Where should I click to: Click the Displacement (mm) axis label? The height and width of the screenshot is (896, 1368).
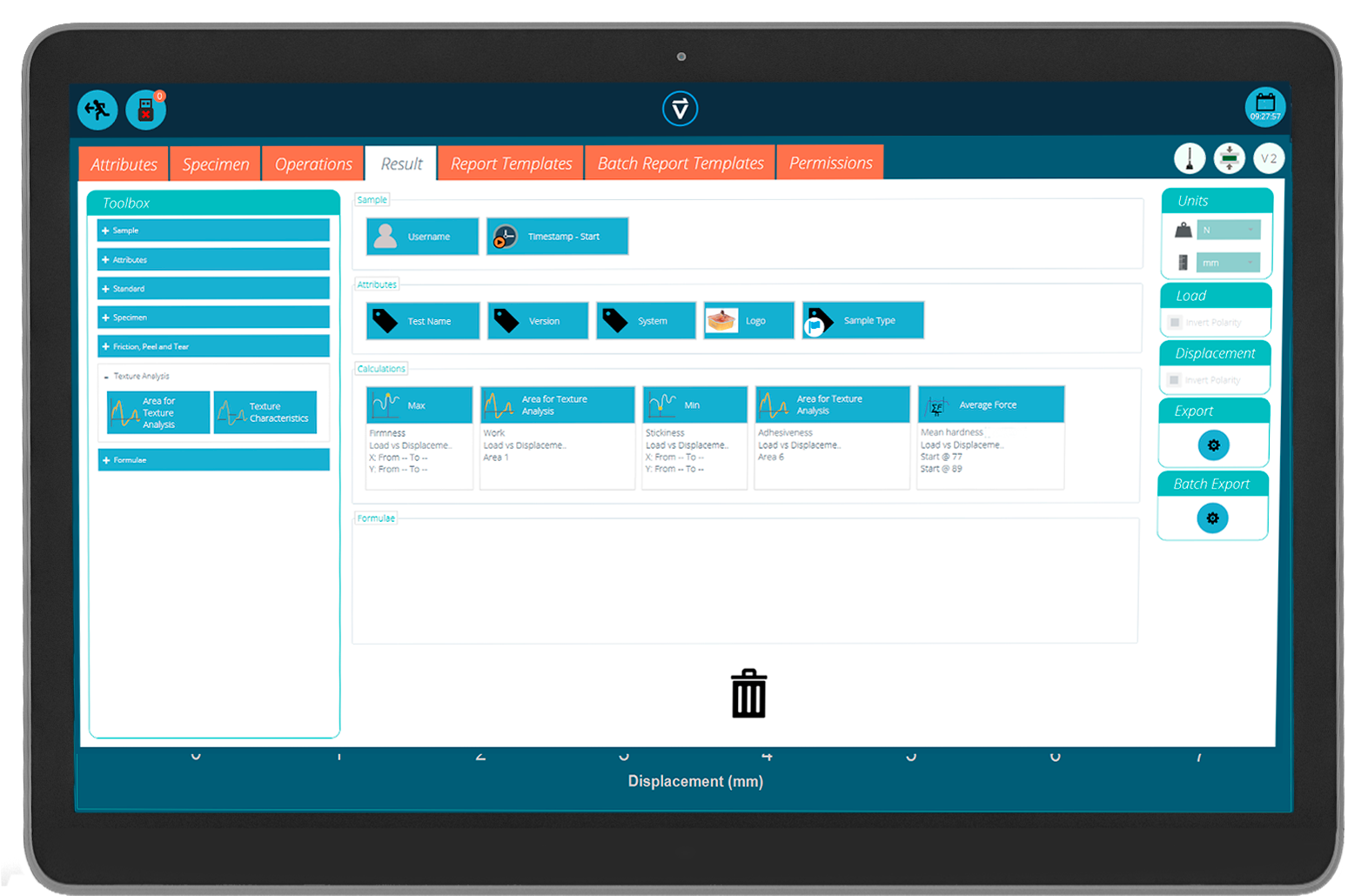[695, 781]
